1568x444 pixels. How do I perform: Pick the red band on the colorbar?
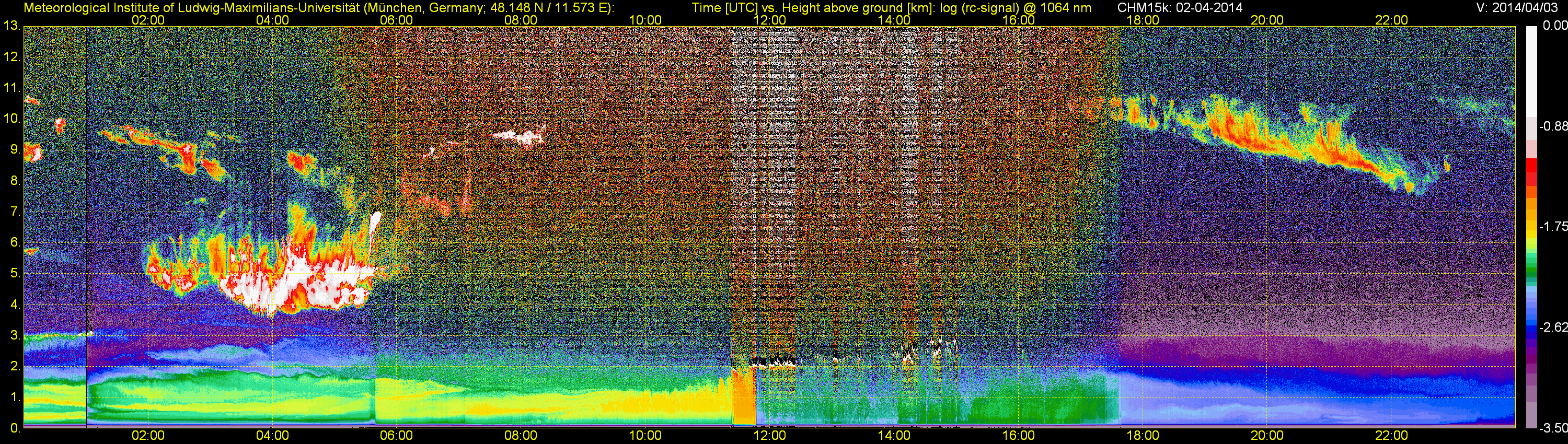(x=1531, y=167)
